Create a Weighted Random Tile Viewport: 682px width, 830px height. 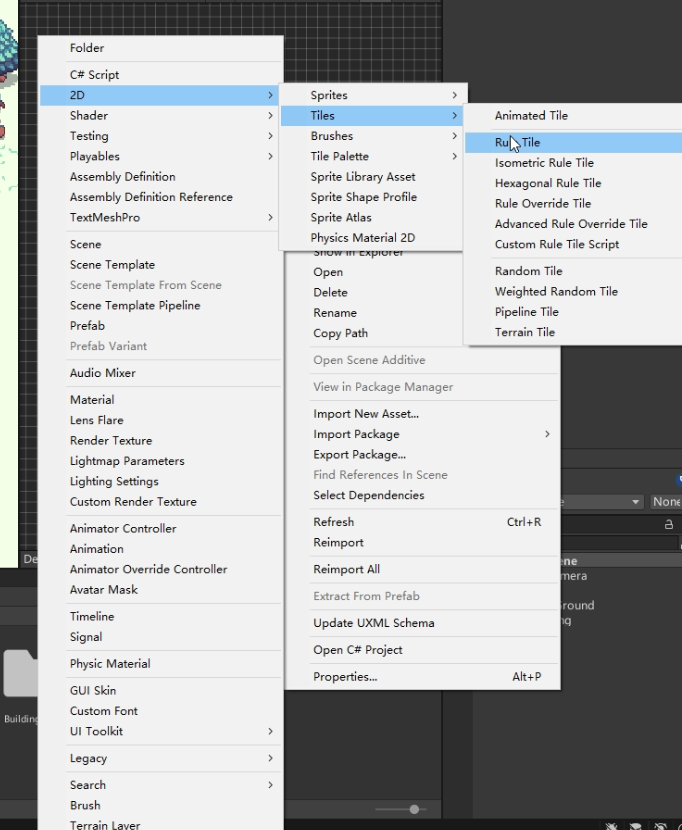(573, 291)
